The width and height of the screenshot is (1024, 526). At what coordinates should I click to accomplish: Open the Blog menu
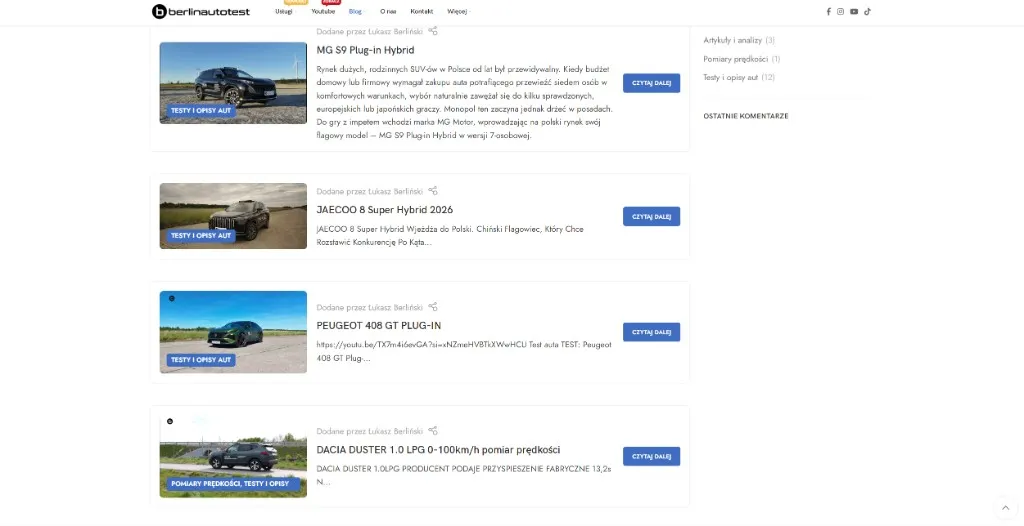356,11
